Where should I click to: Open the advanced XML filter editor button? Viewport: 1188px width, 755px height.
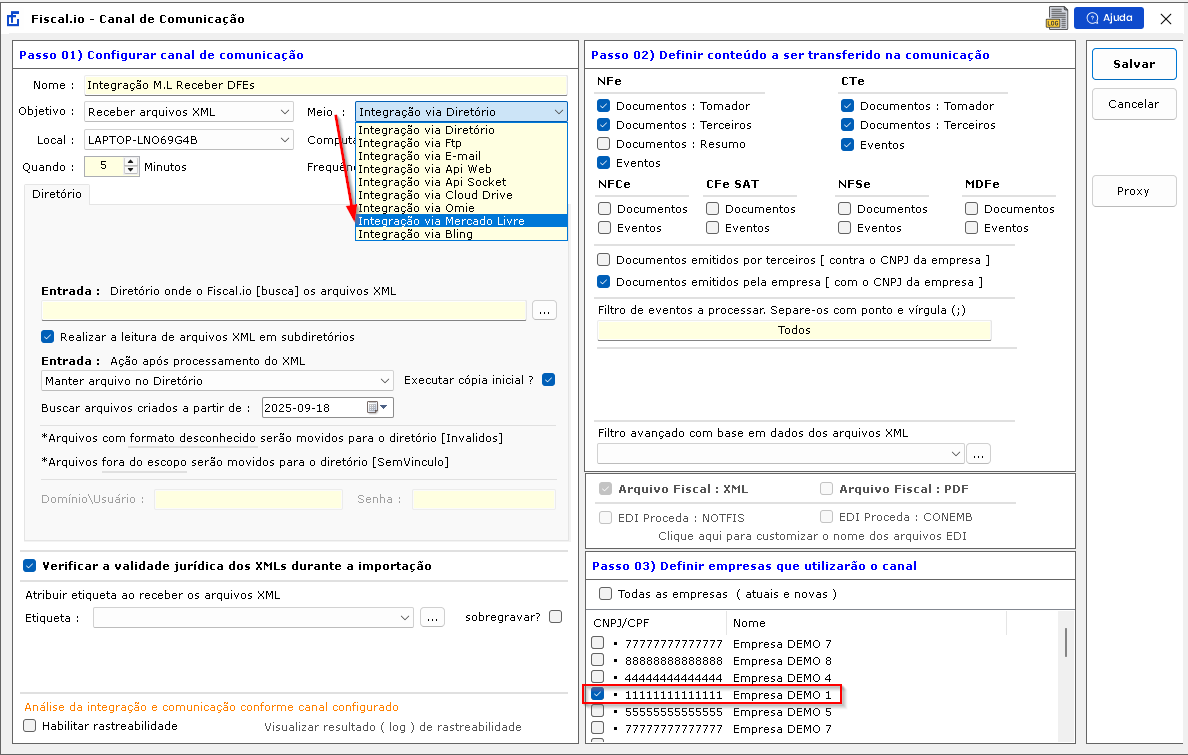[978, 454]
